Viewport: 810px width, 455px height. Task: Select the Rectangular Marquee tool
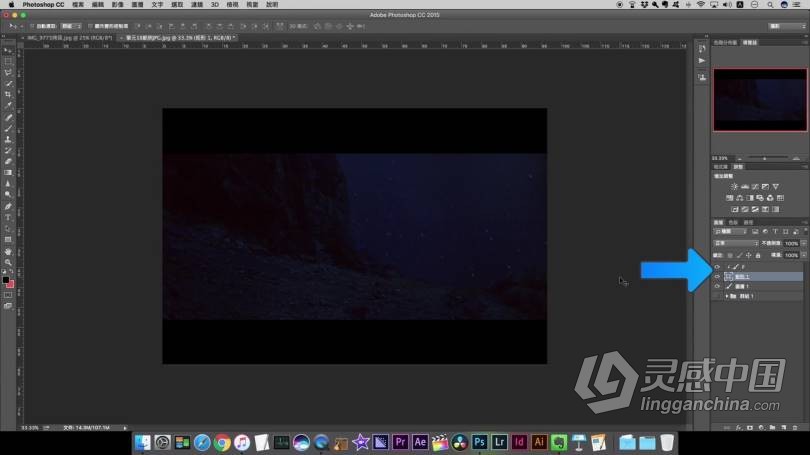8,61
